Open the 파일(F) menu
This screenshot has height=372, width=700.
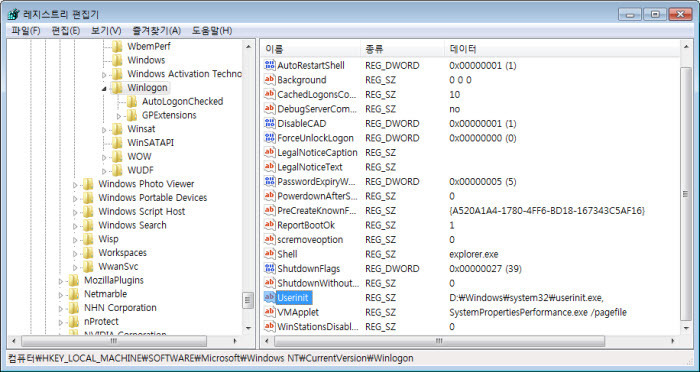coord(26,31)
